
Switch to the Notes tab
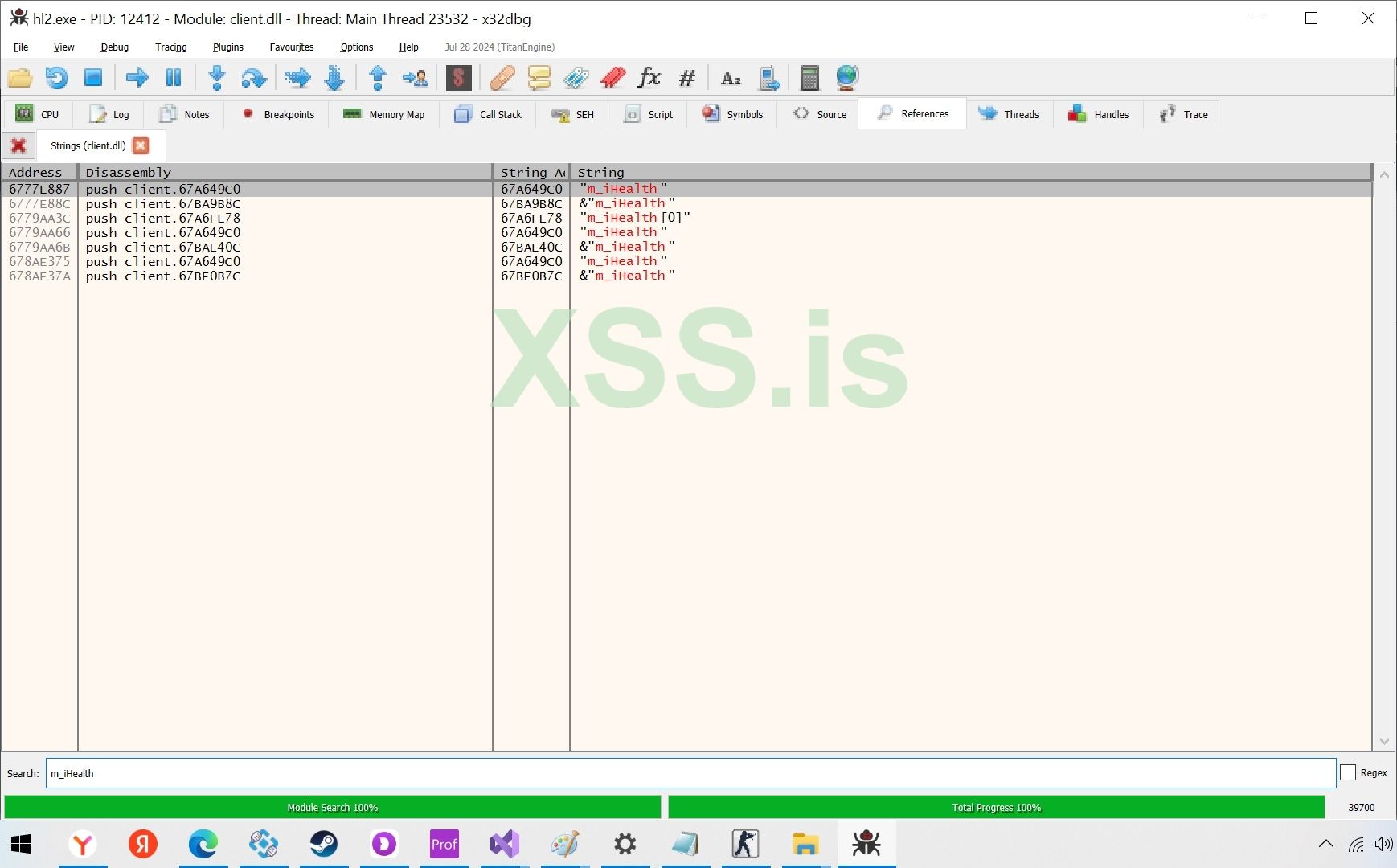[185, 114]
